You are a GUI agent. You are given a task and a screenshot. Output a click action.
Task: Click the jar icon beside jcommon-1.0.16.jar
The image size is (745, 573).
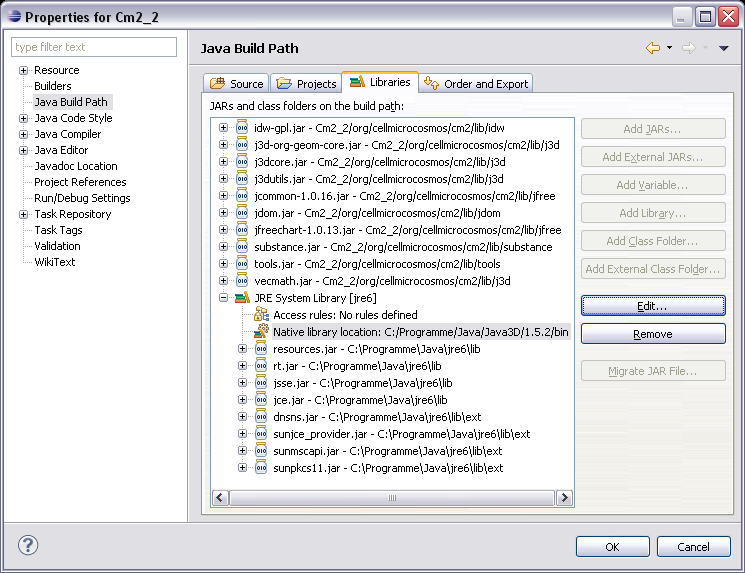(x=242, y=195)
